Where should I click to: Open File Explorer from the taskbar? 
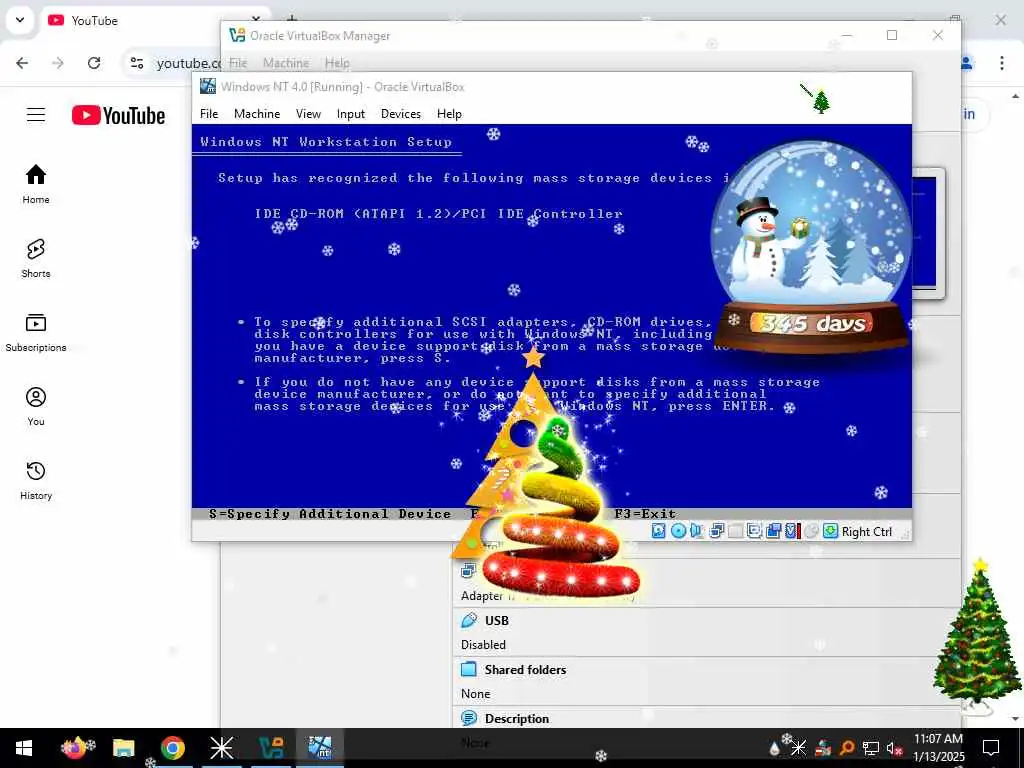coord(123,748)
